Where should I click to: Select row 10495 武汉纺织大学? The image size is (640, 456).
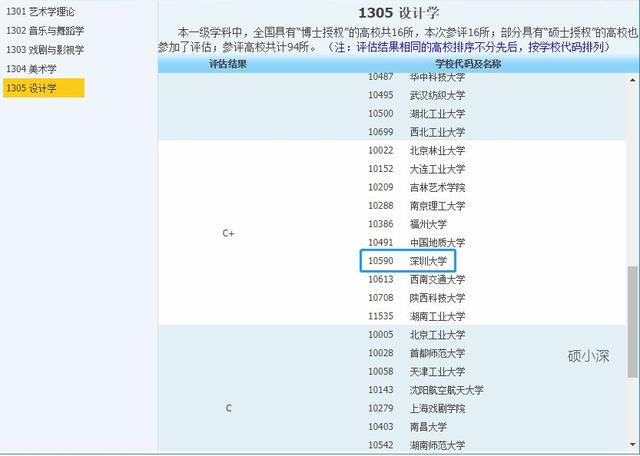[416, 95]
